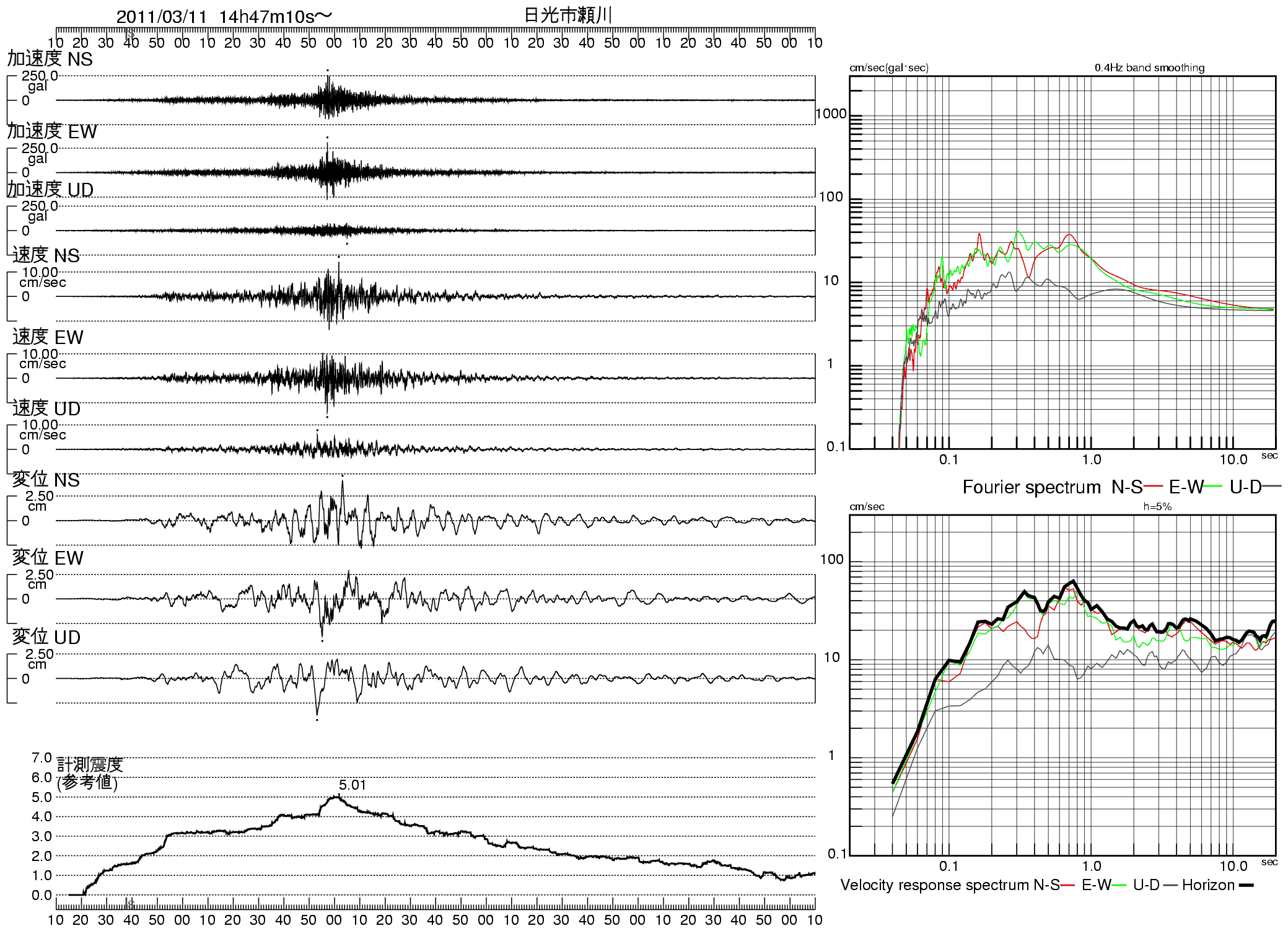This screenshot has width=1288, height=931.
Task: Click the cm/sec unit above response spectrum
Action: tap(867, 506)
